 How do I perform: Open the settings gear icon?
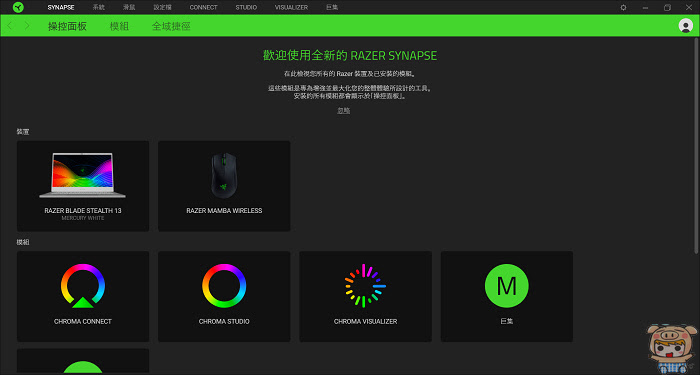(x=623, y=8)
